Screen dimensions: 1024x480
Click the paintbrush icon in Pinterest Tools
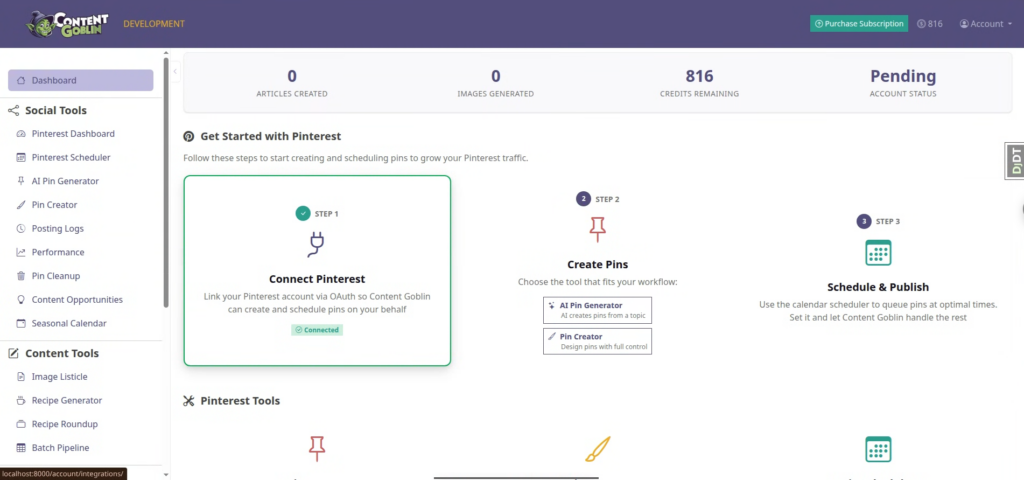[x=597, y=449]
